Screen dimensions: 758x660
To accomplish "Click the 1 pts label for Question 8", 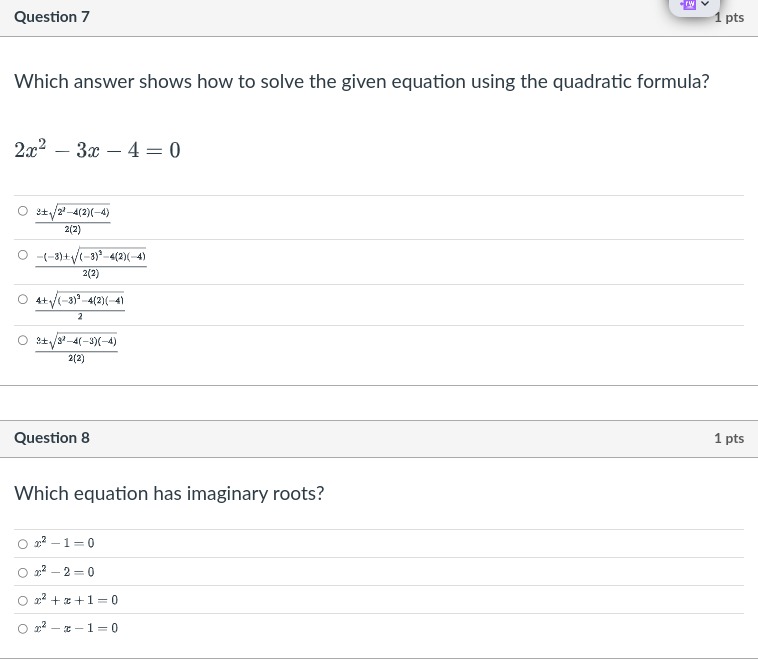I will 729,439.
